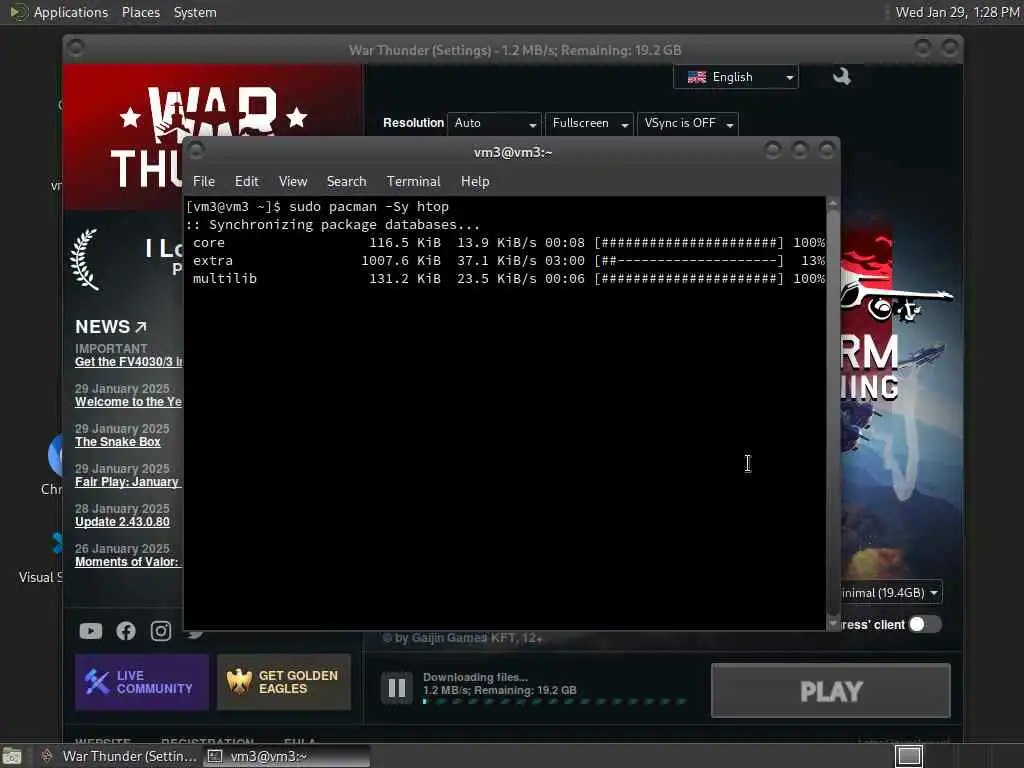Open the 'Get the FV4030/3' news link
Image resolution: width=1024 pixels, height=768 pixels.
[129, 362]
